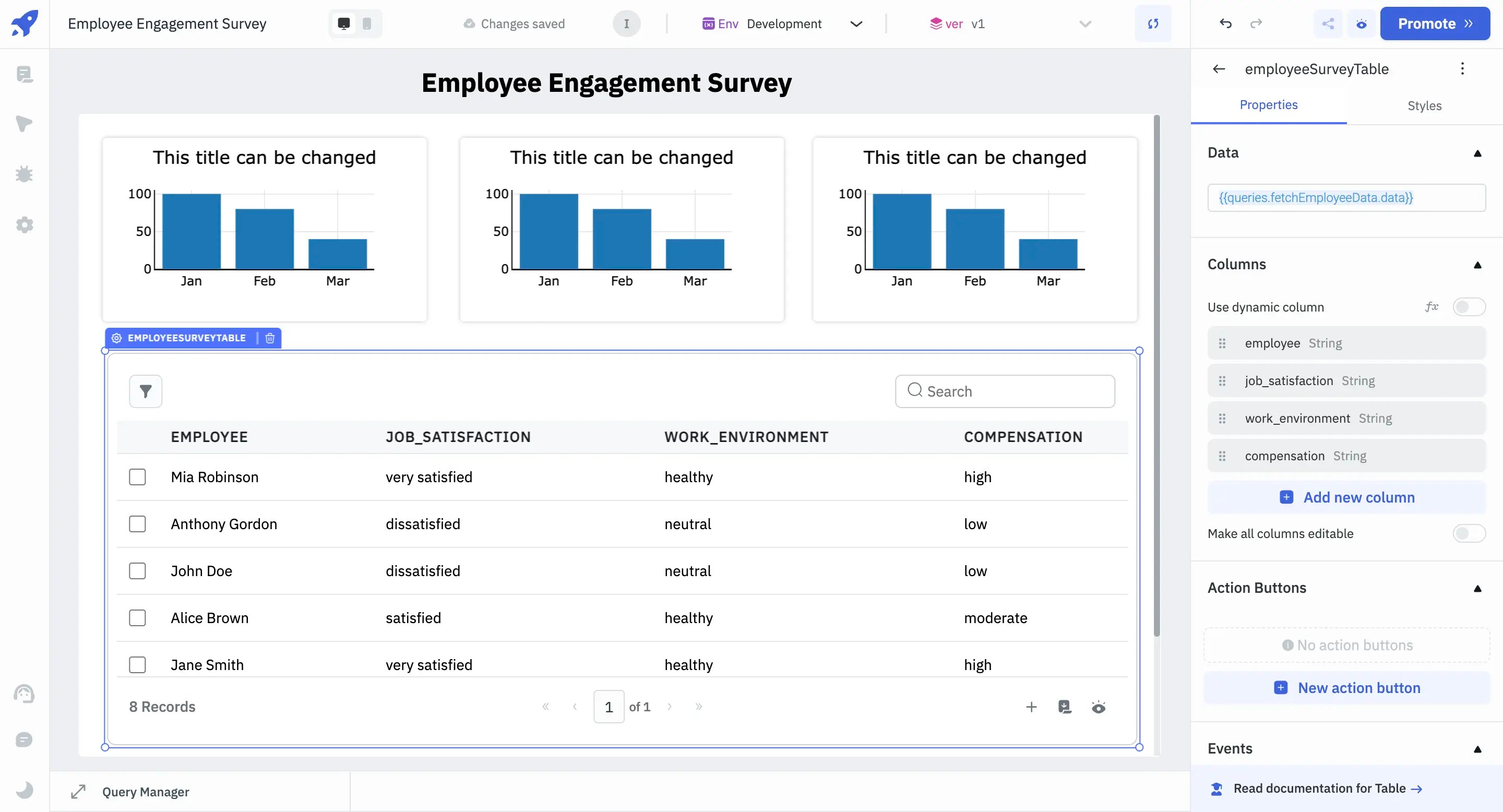The width and height of the screenshot is (1503, 812).
Task: Open the Properties tab
Action: (x=1269, y=105)
